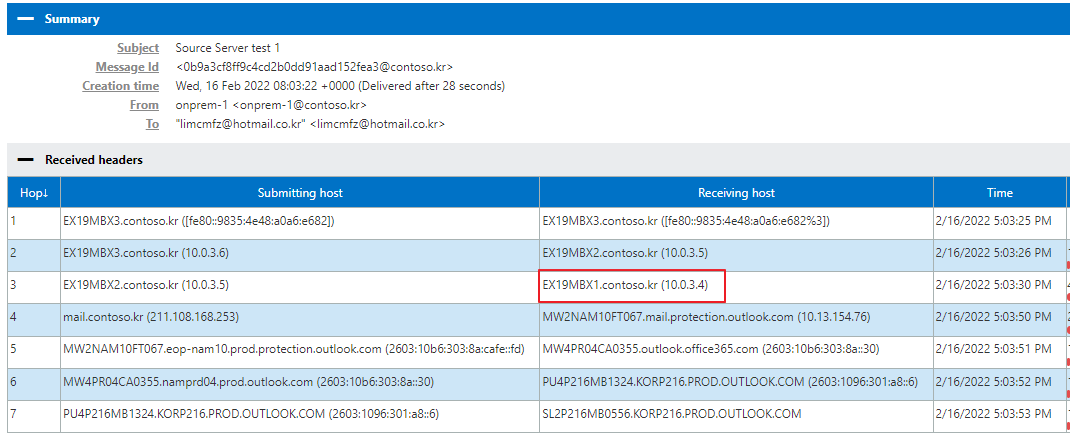Select receiving host PU4P216MB1324 in hop 6
Image resolution: width=1070 pixels, height=438 pixels.
click(730, 381)
